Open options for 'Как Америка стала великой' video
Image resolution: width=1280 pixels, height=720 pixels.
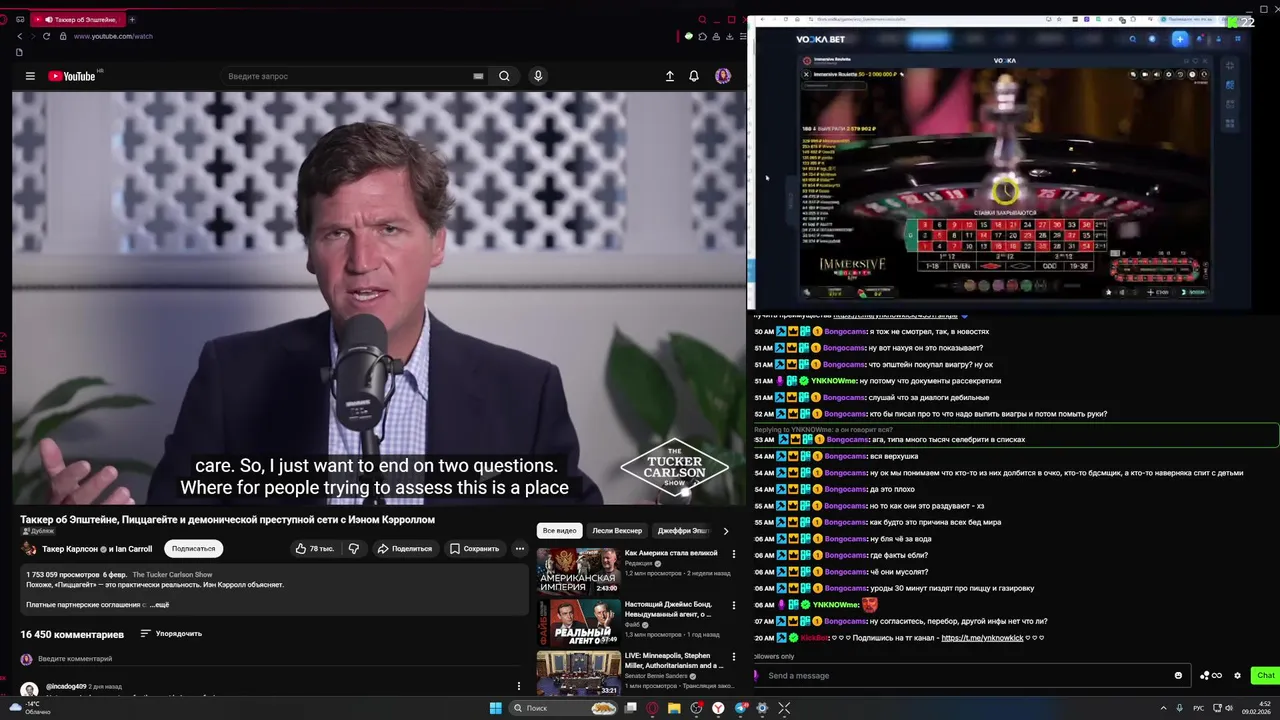click(733, 554)
